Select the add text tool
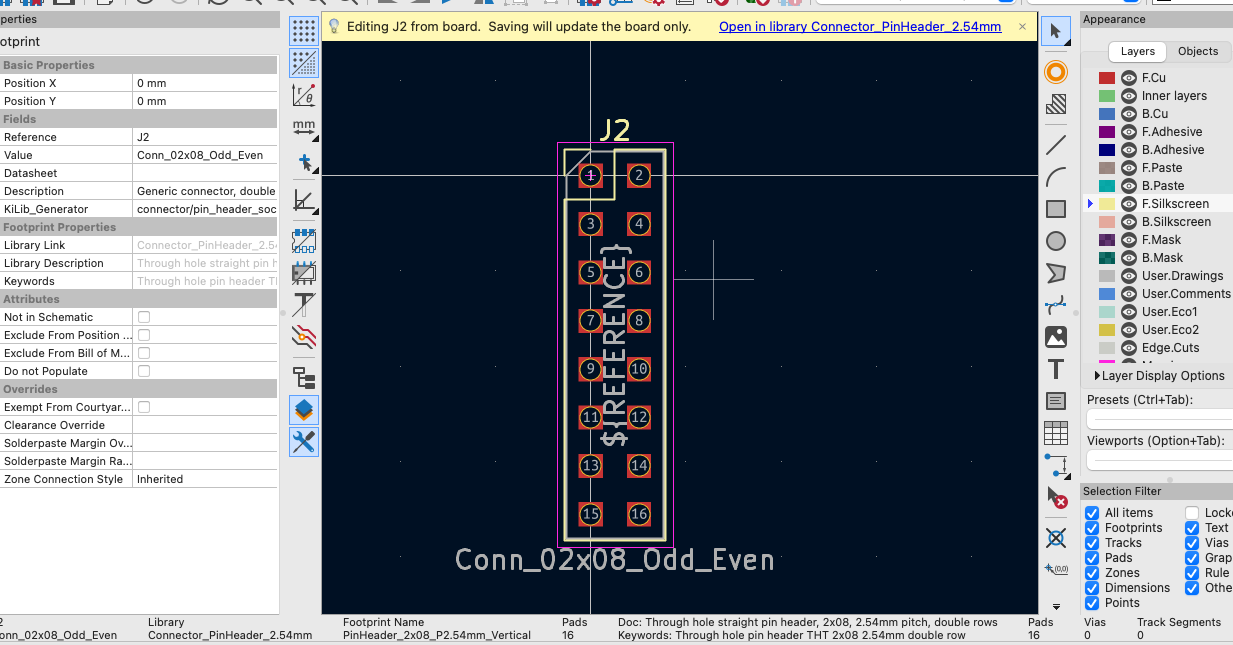 coord(1055,369)
